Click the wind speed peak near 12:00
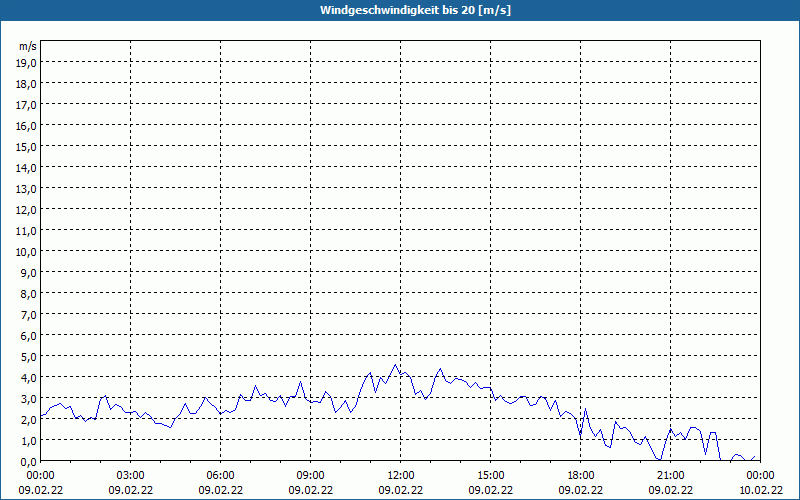This screenshot has width=800, height=500. tap(395, 365)
